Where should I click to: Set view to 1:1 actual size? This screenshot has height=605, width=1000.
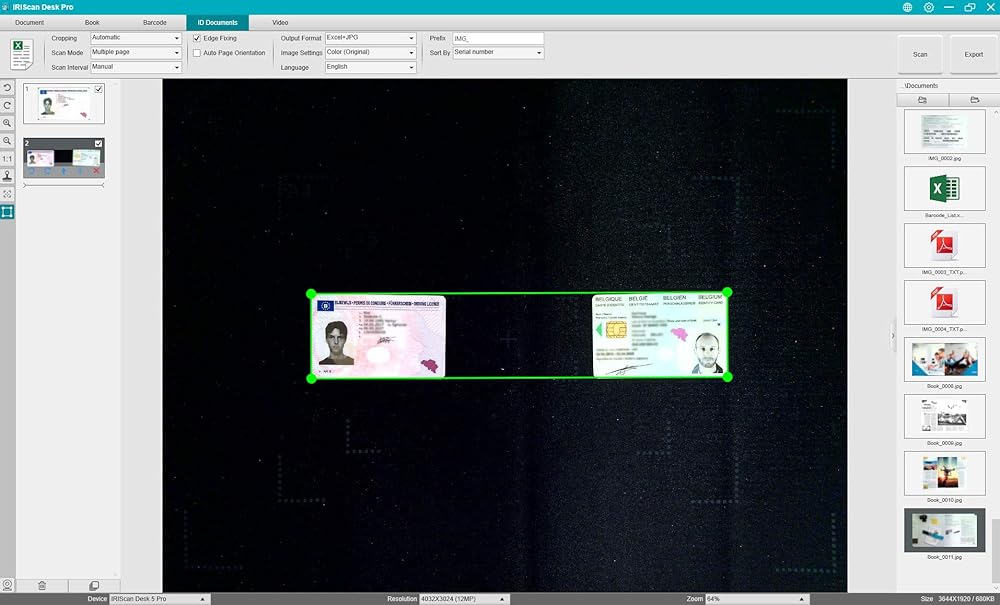[x=8, y=158]
